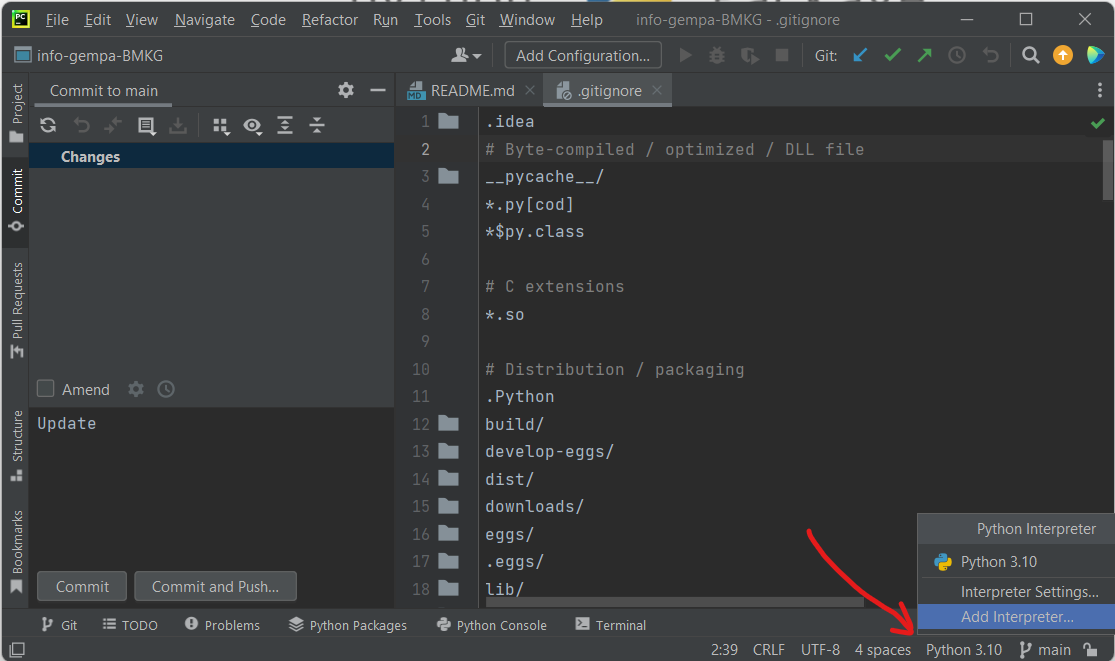The height and width of the screenshot is (661, 1115).
Task: Open the diff preview eye icon
Action: point(254,125)
